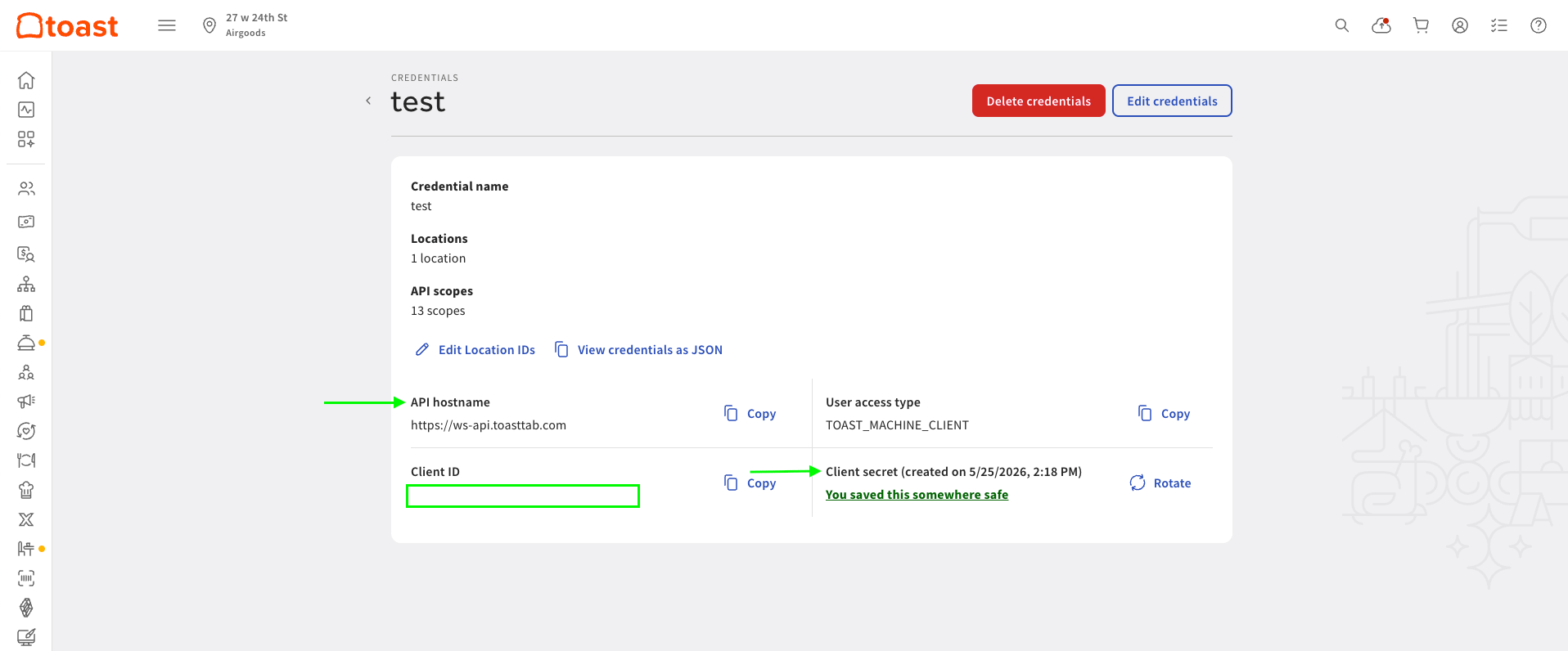
Task: Click the '1 location' text
Action: 438,258
